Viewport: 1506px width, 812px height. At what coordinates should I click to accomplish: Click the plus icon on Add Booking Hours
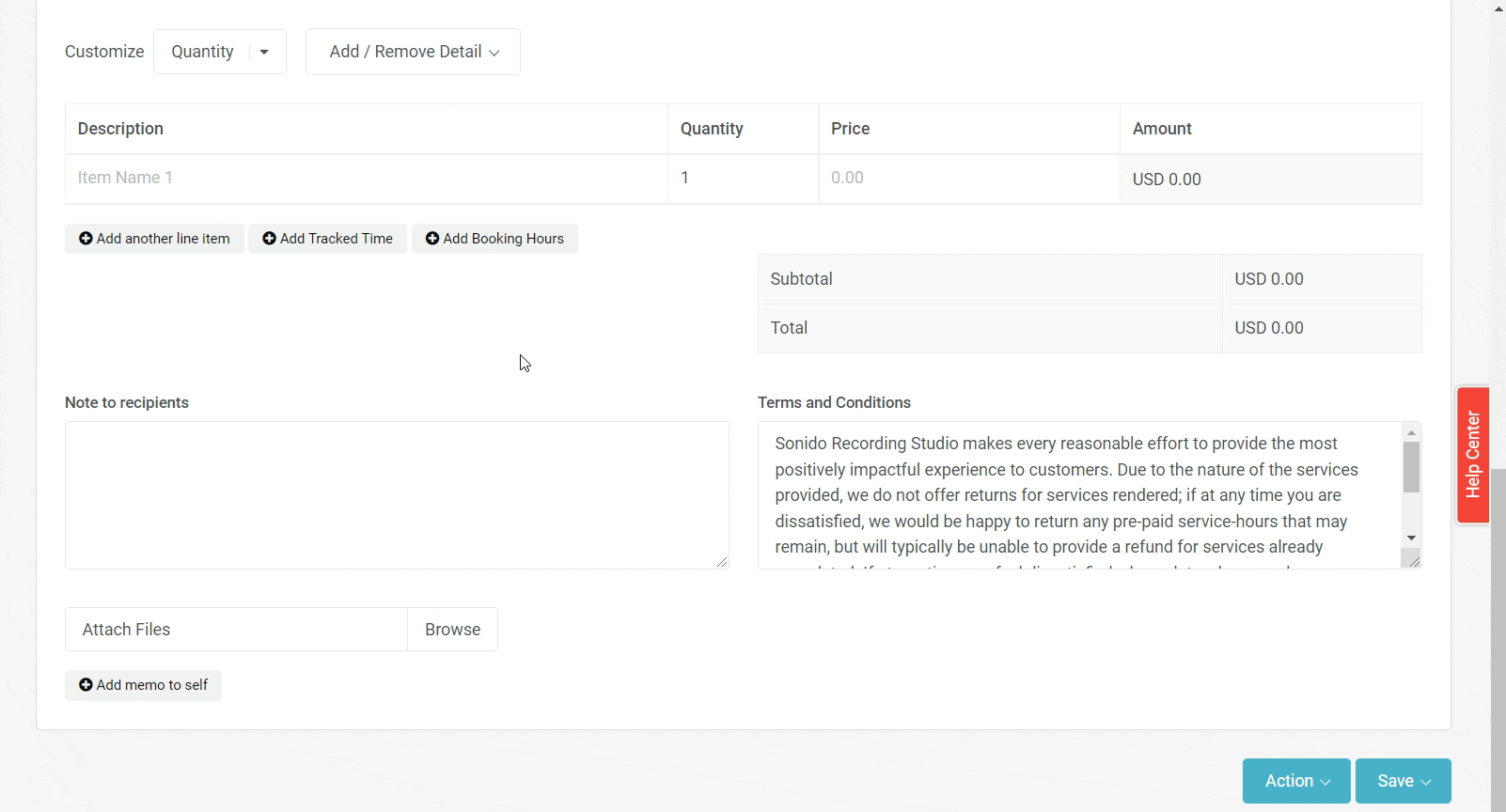[x=432, y=239]
